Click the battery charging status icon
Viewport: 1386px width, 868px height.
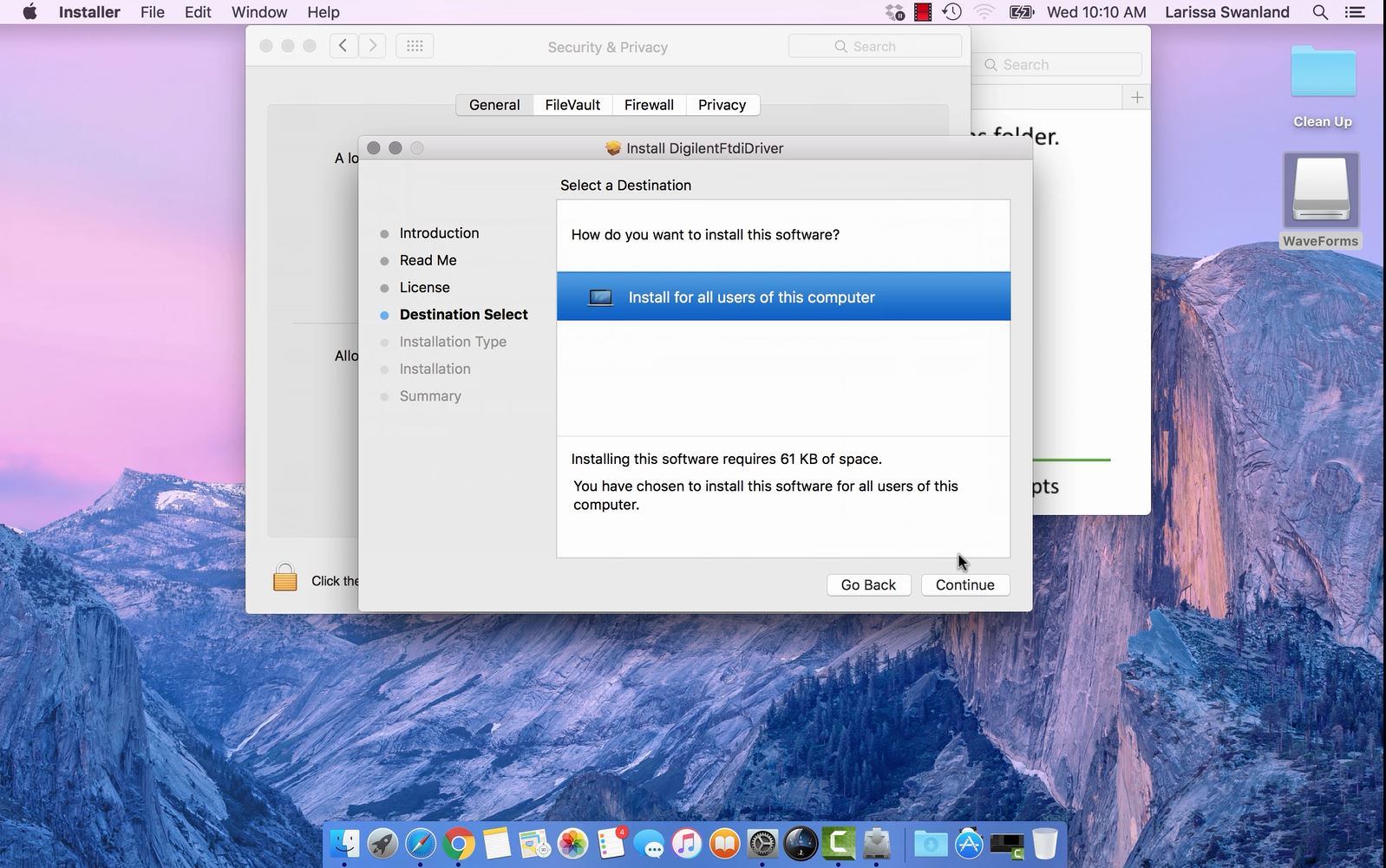pyautogui.click(x=1022, y=12)
